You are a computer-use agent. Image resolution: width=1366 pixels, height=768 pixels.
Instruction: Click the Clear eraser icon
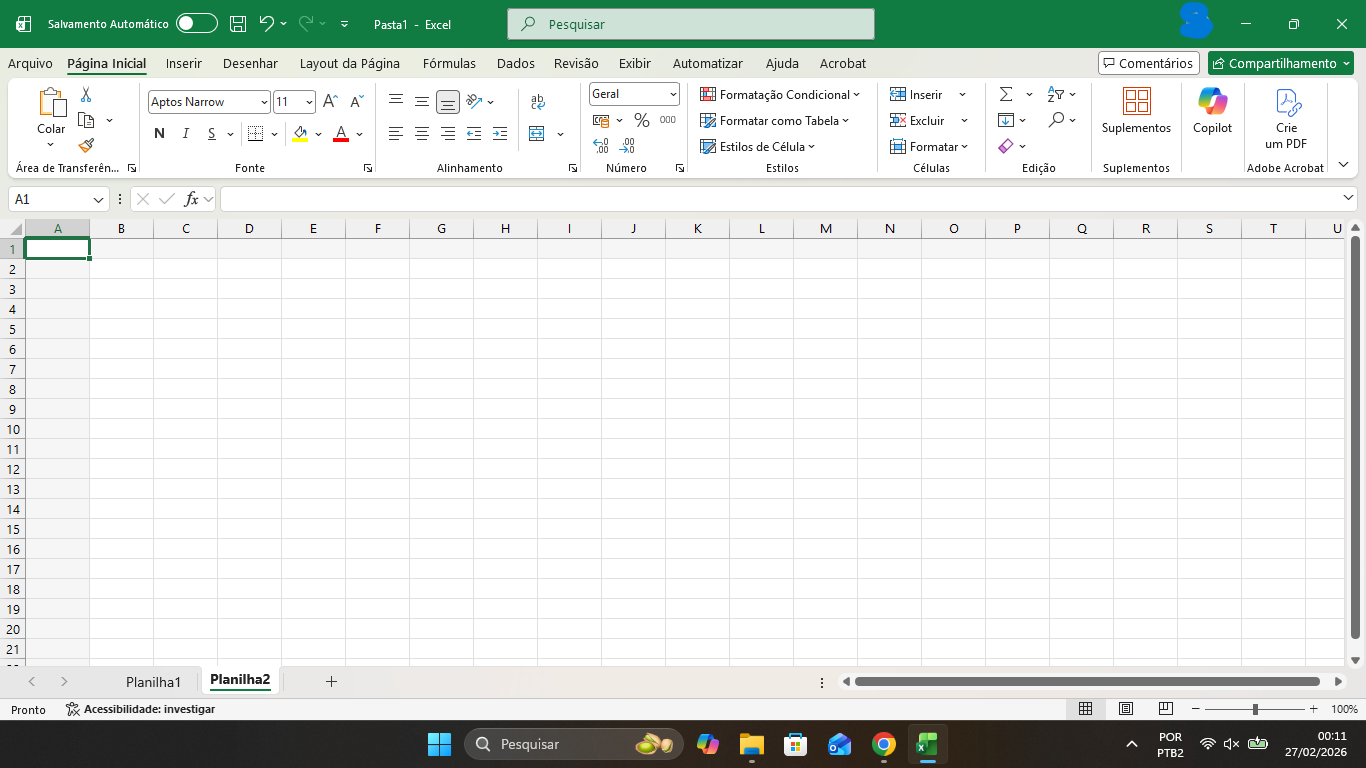(1006, 146)
